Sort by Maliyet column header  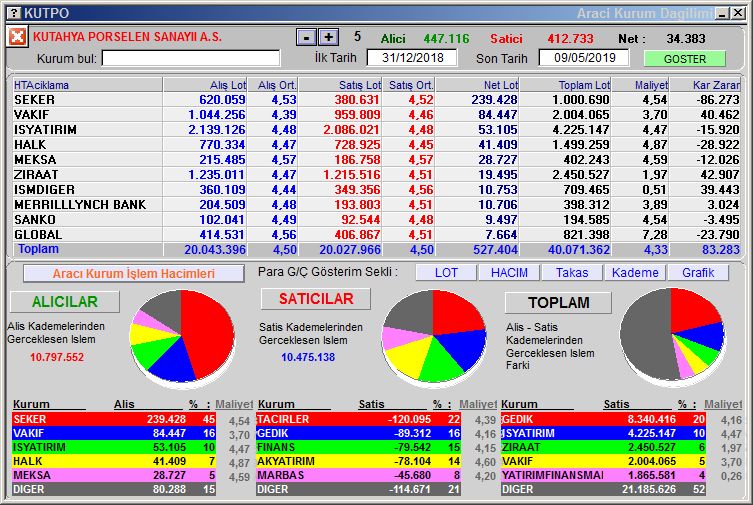click(641, 85)
